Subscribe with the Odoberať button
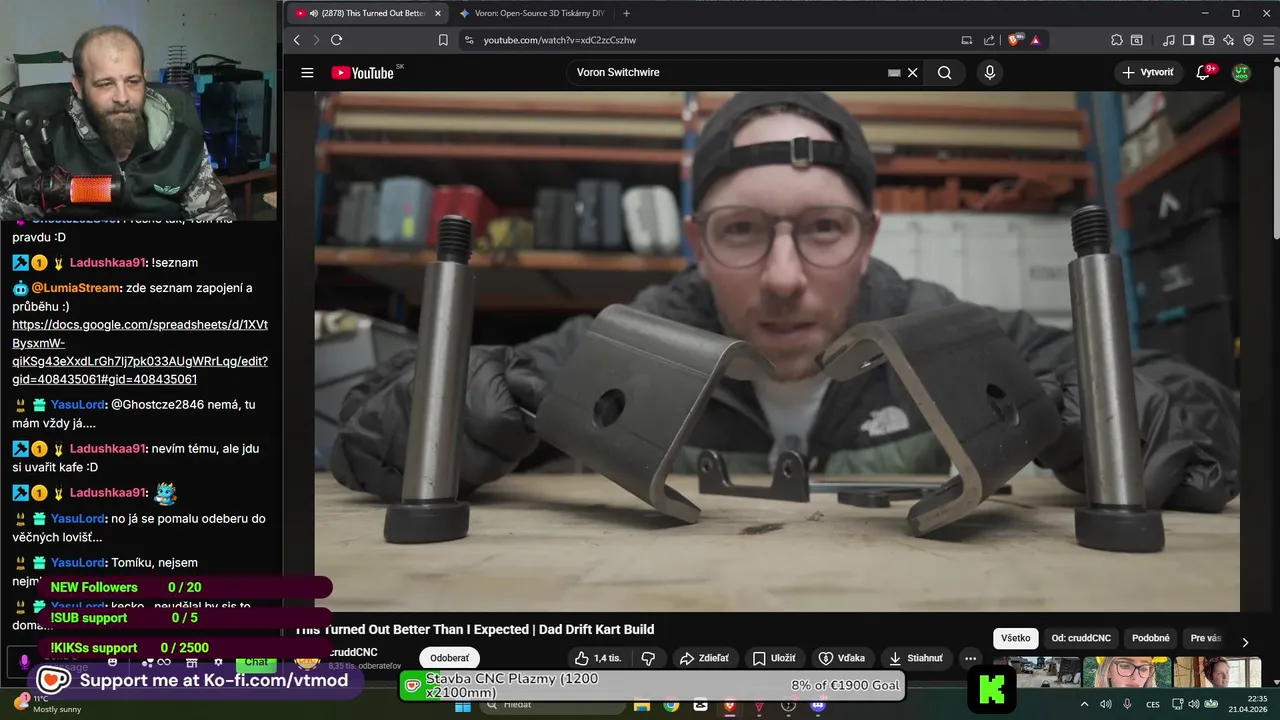This screenshot has height=720, width=1280. tap(449, 658)
